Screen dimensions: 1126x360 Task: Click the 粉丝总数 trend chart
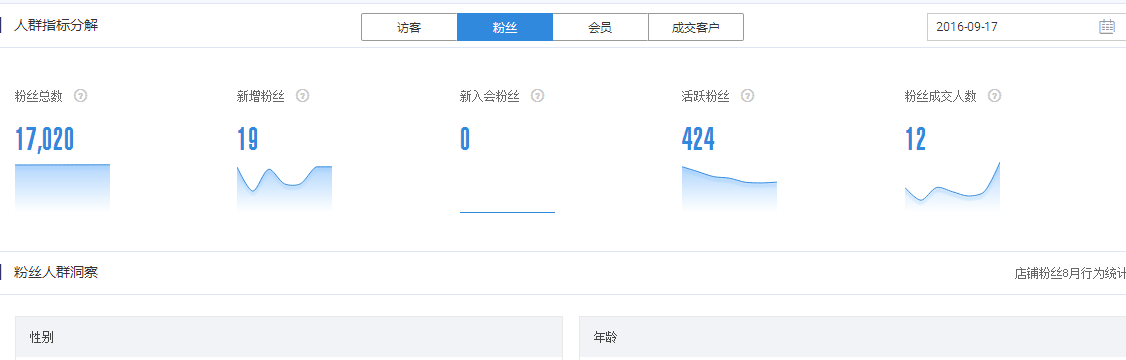click(62, 188)
